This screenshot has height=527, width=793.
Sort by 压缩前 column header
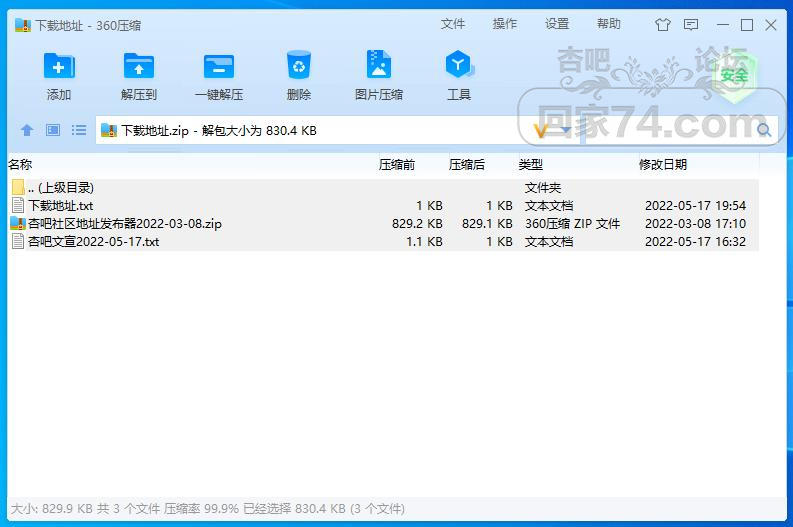[x=397, y=164]
